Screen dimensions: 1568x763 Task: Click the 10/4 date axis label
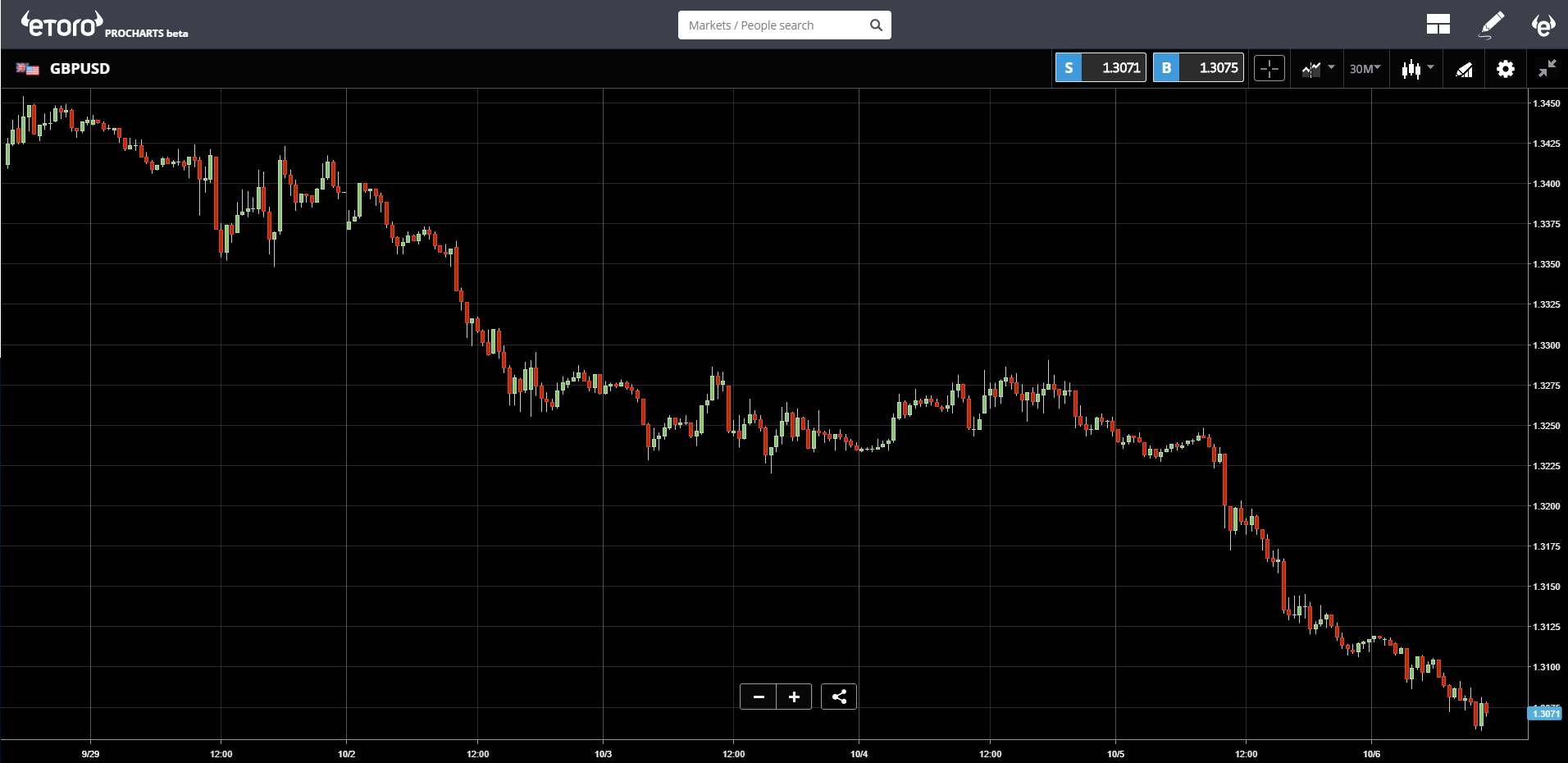[x=859, y=754]
